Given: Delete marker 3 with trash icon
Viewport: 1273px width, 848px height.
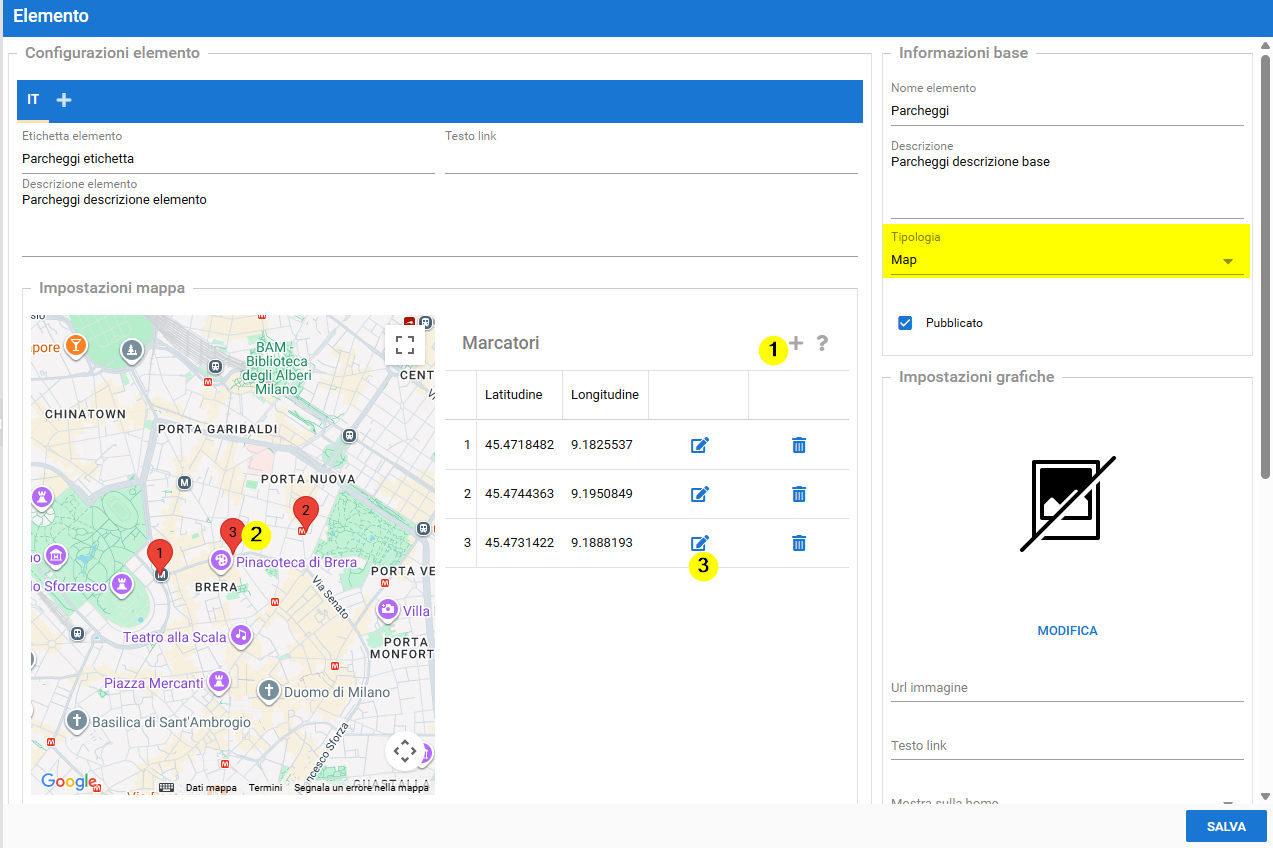Looking at the screenshot, I should (798, 543).
